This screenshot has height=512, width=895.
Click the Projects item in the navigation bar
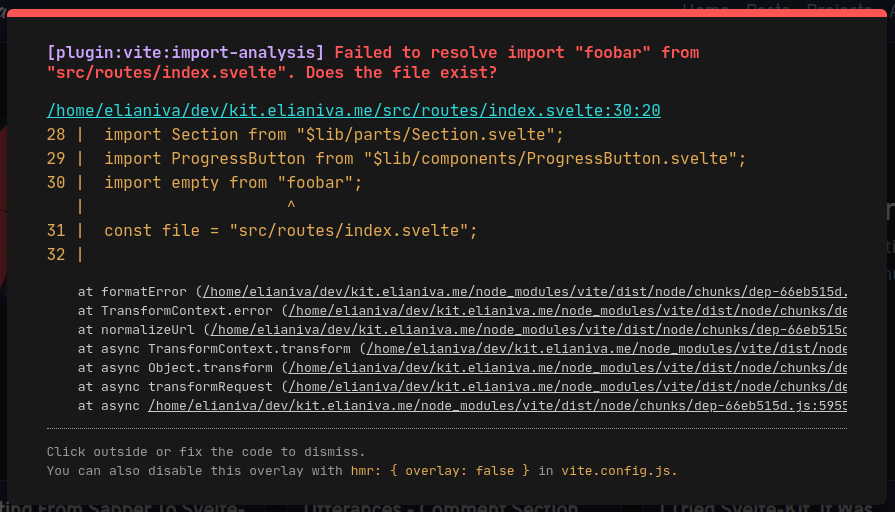tap(839, 9)
